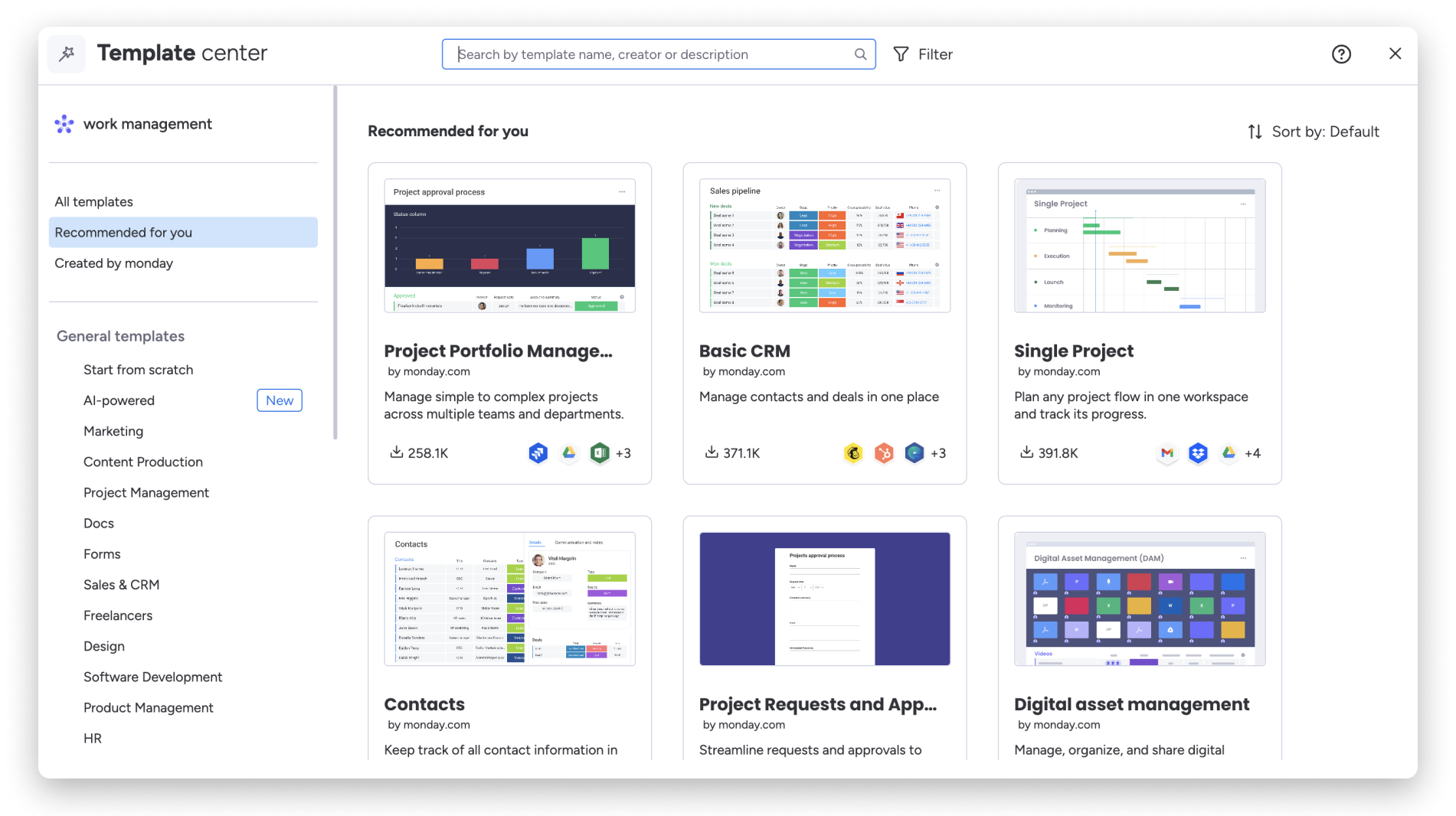This screenshot has width=1456, height=816.
Task: Open the Contacts template thumbnail
Action: [x=509, y=599]
